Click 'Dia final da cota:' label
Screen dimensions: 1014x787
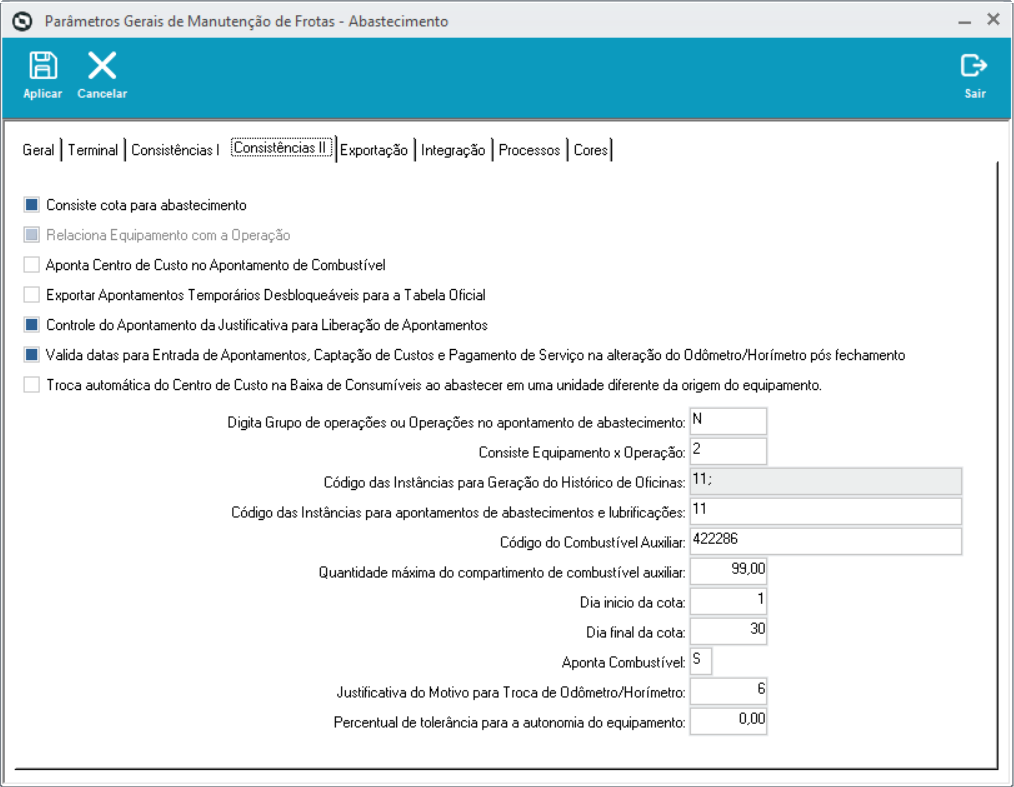(x=636, y=632)
